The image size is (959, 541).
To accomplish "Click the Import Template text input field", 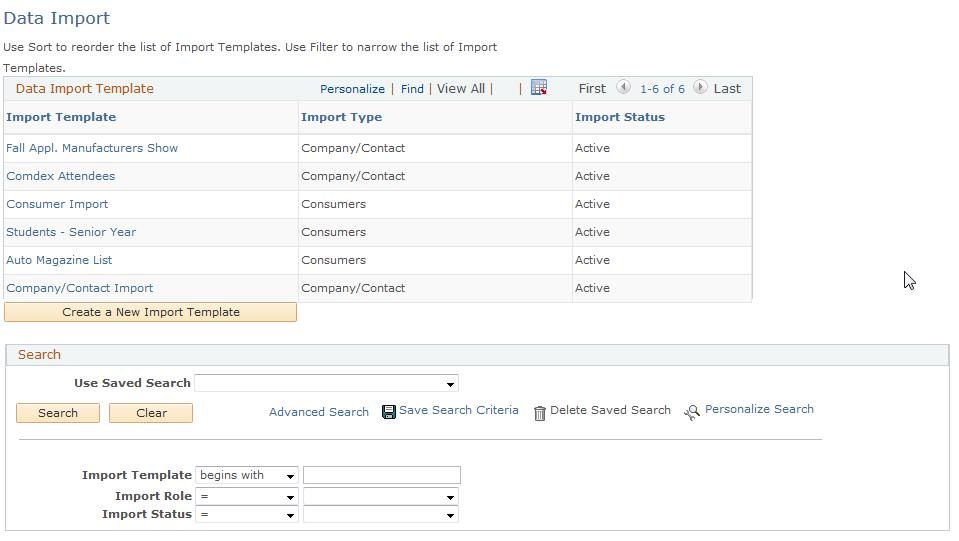I will (382, 475).
